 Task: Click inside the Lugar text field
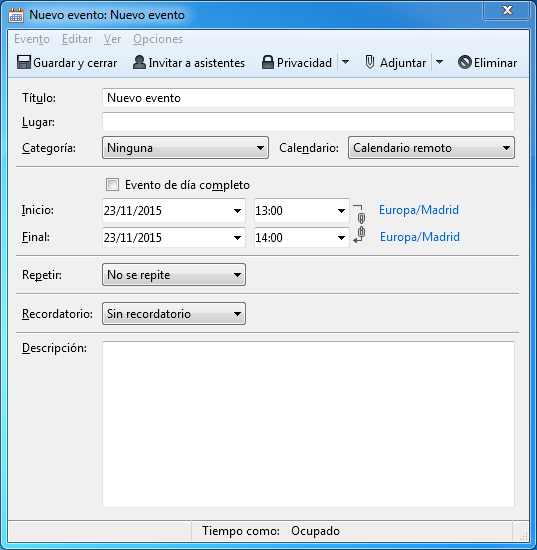coord(308,122)
